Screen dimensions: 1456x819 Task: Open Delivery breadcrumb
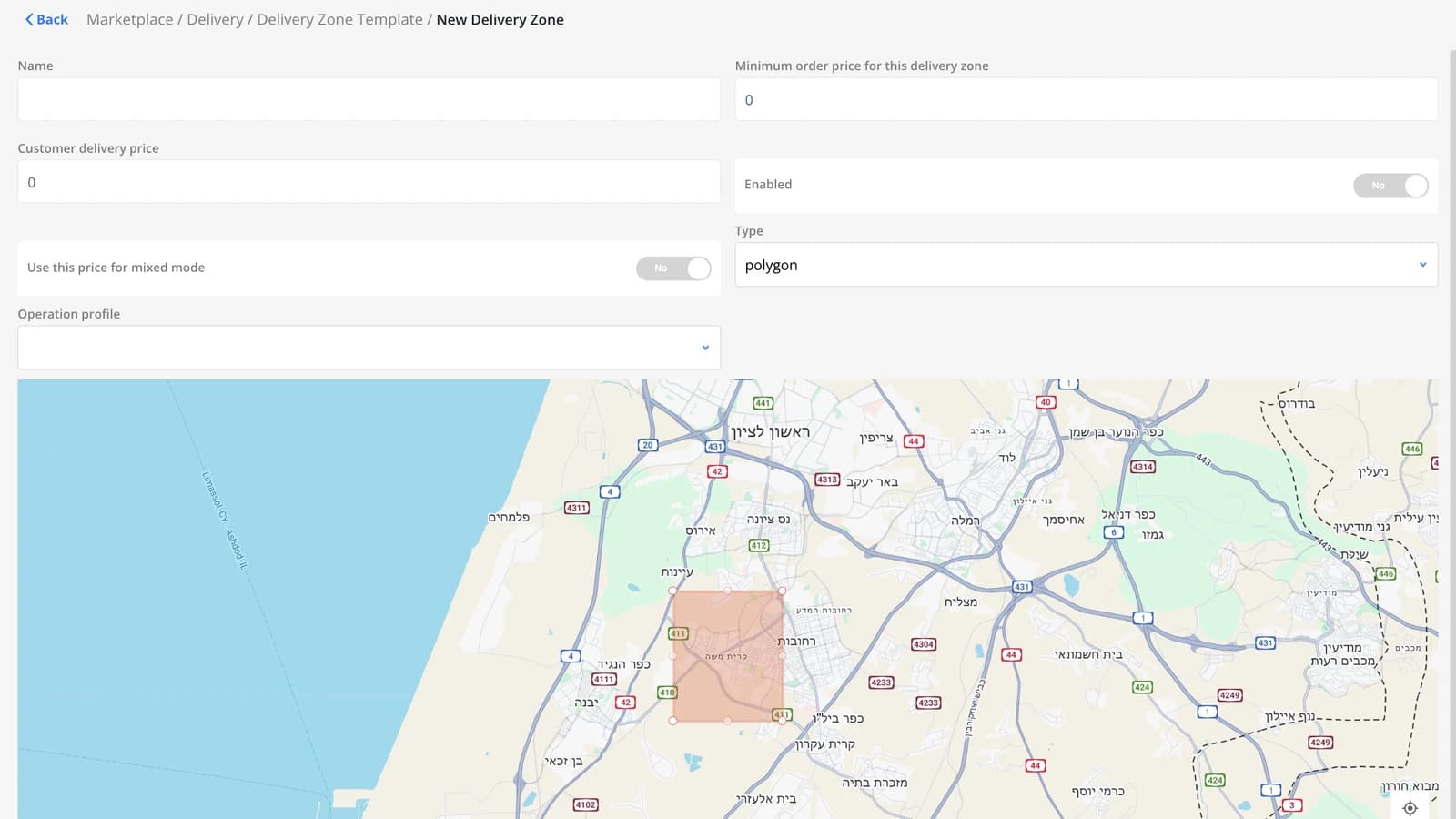pyautogui.click(x=215, y=19)
